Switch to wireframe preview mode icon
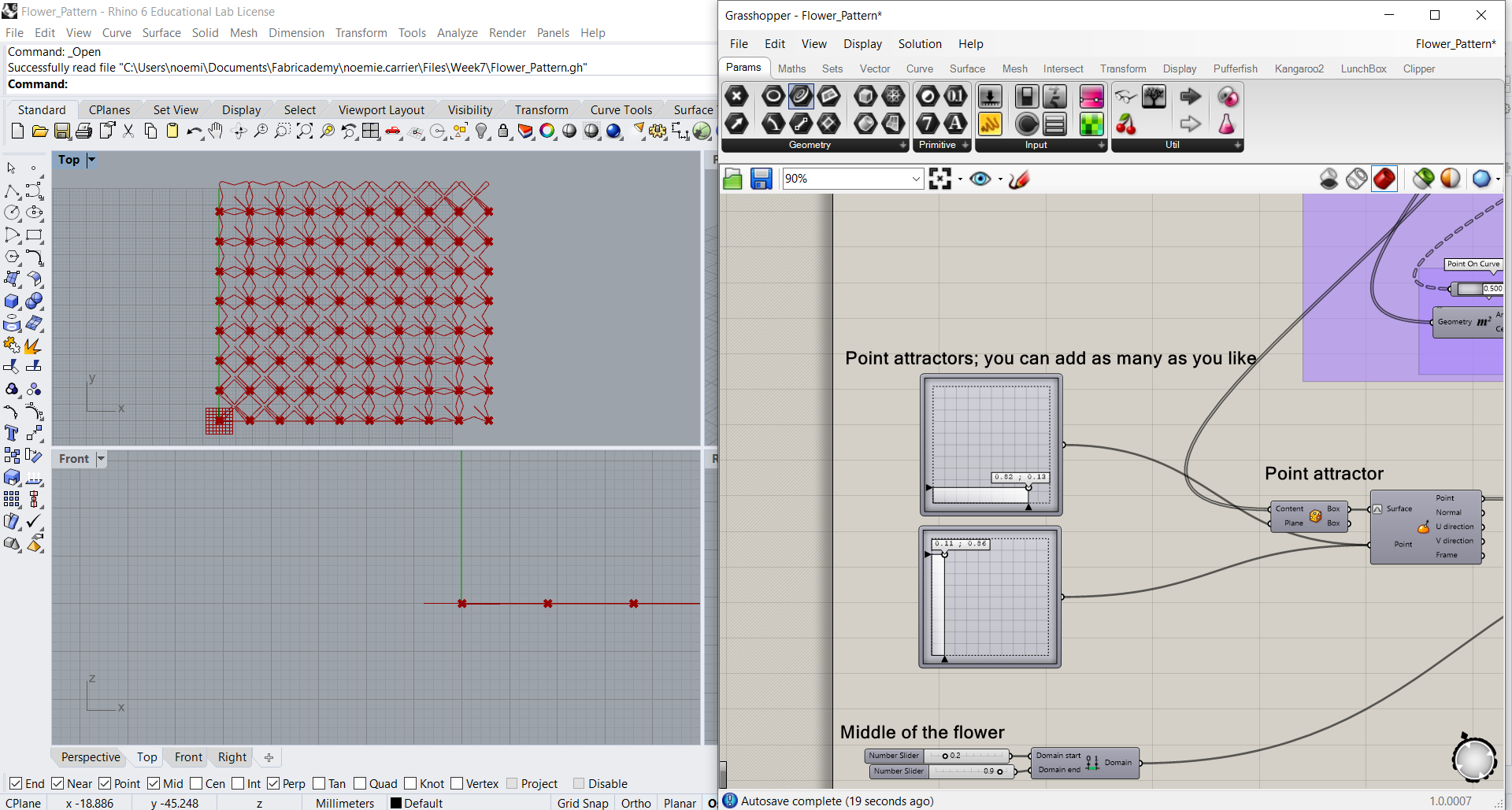This screenshot has width=1512, height=810. tap(1357, 179)
